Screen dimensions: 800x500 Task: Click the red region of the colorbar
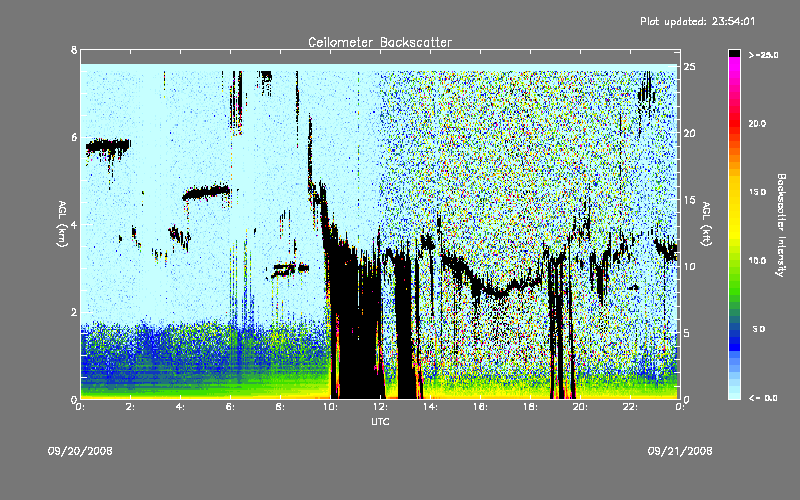pos(734,125)
